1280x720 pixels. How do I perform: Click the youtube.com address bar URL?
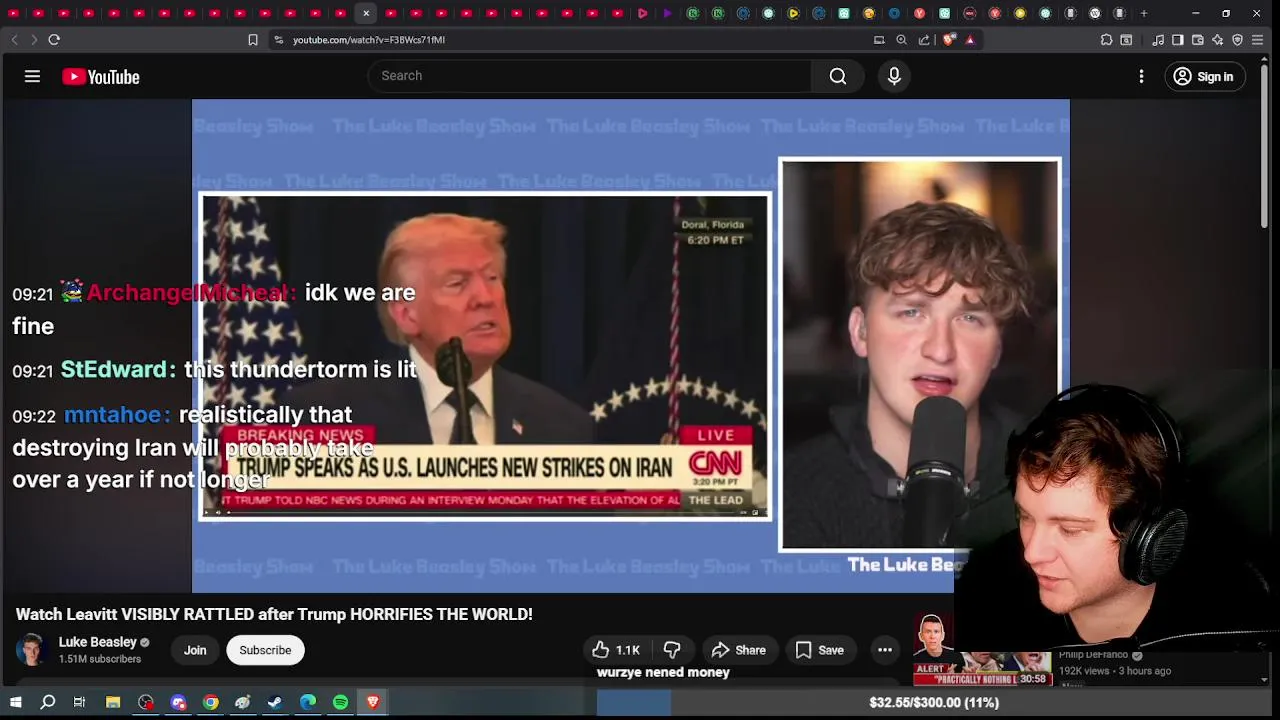[x=369, y=40]
